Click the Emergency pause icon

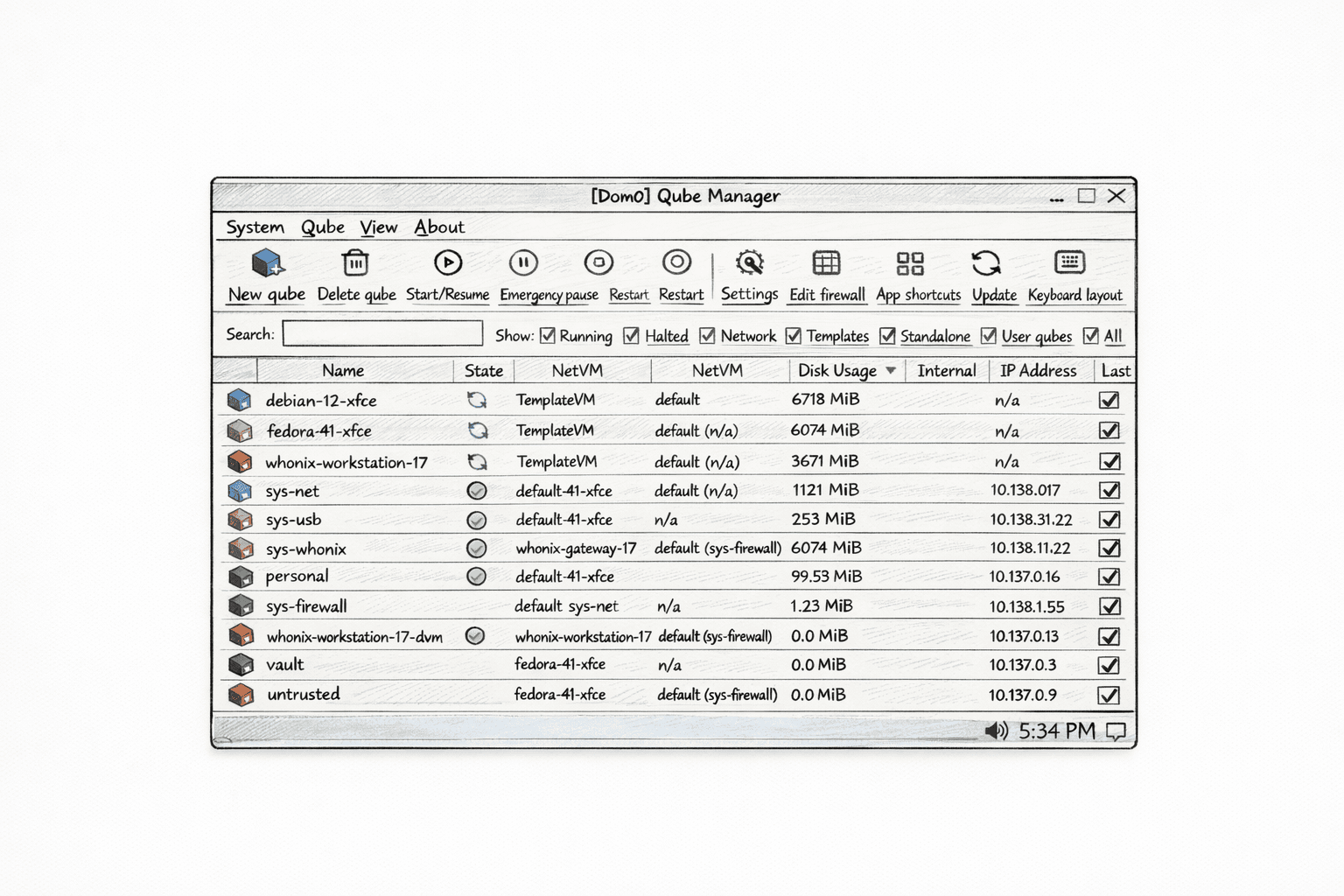(523, 262)
